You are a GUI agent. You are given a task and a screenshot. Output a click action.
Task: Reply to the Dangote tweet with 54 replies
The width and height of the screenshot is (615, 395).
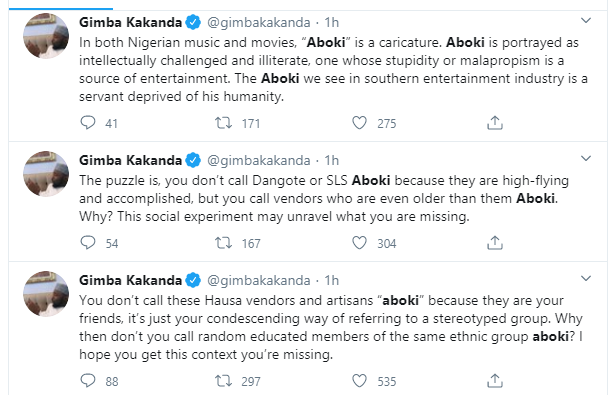[x=87, y=243]
